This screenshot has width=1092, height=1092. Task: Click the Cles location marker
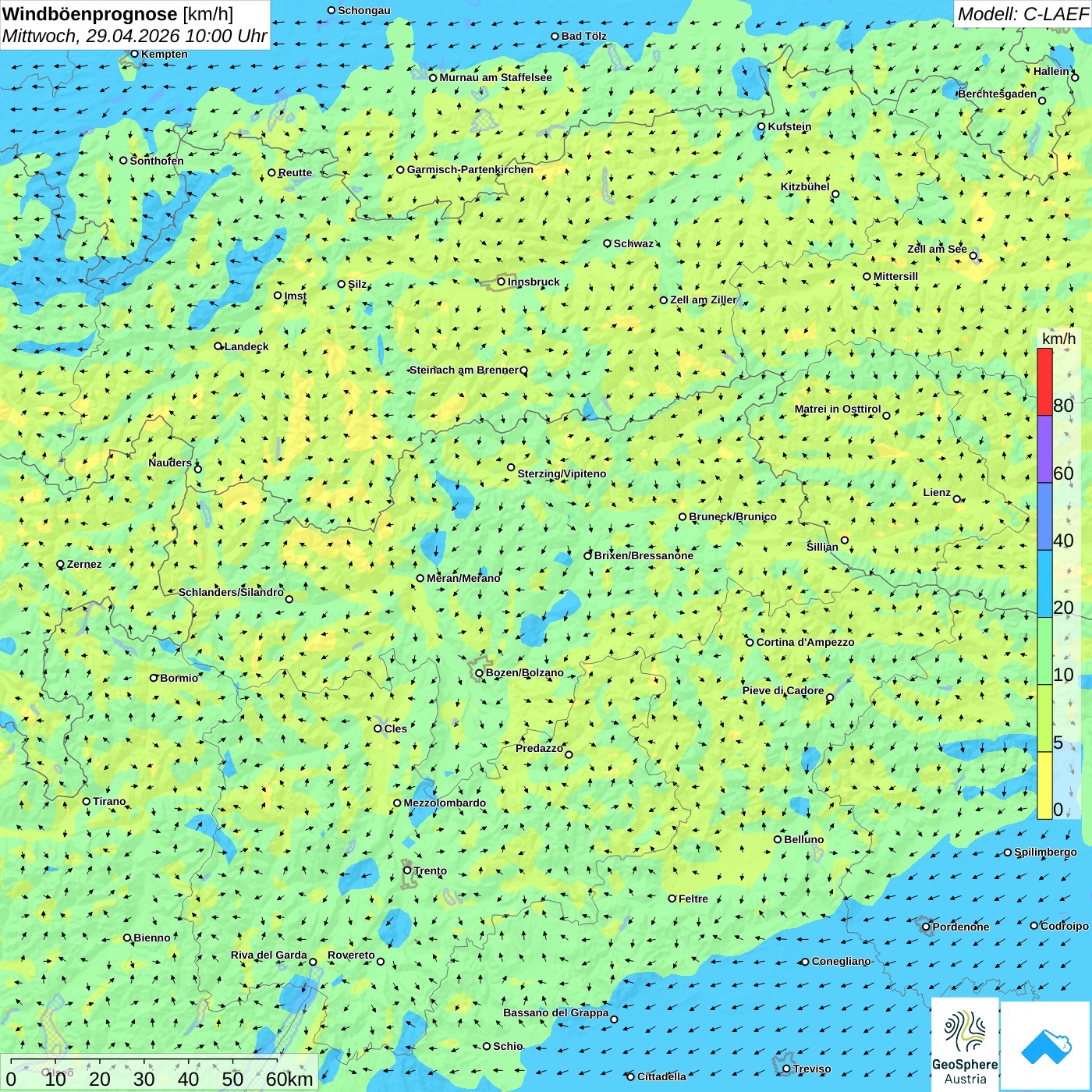(378, 729)
